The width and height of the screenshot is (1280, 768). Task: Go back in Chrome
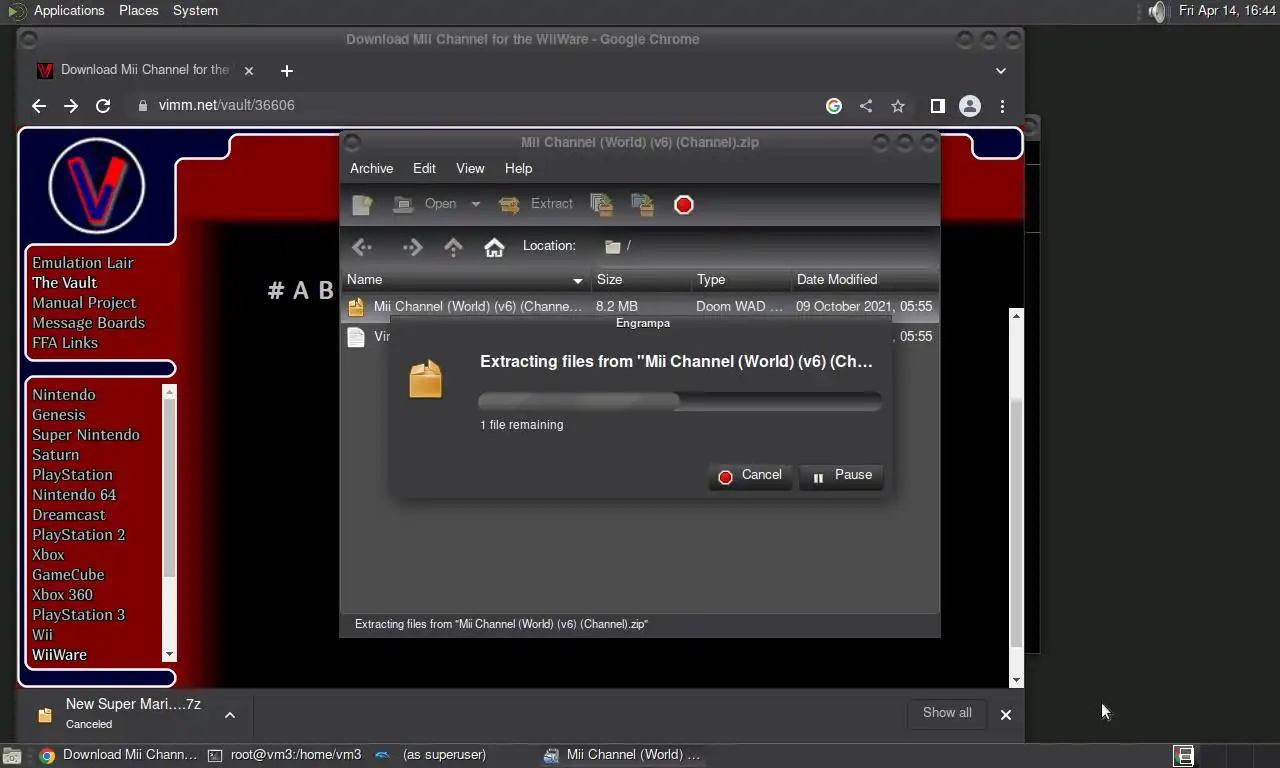point(38,106)
